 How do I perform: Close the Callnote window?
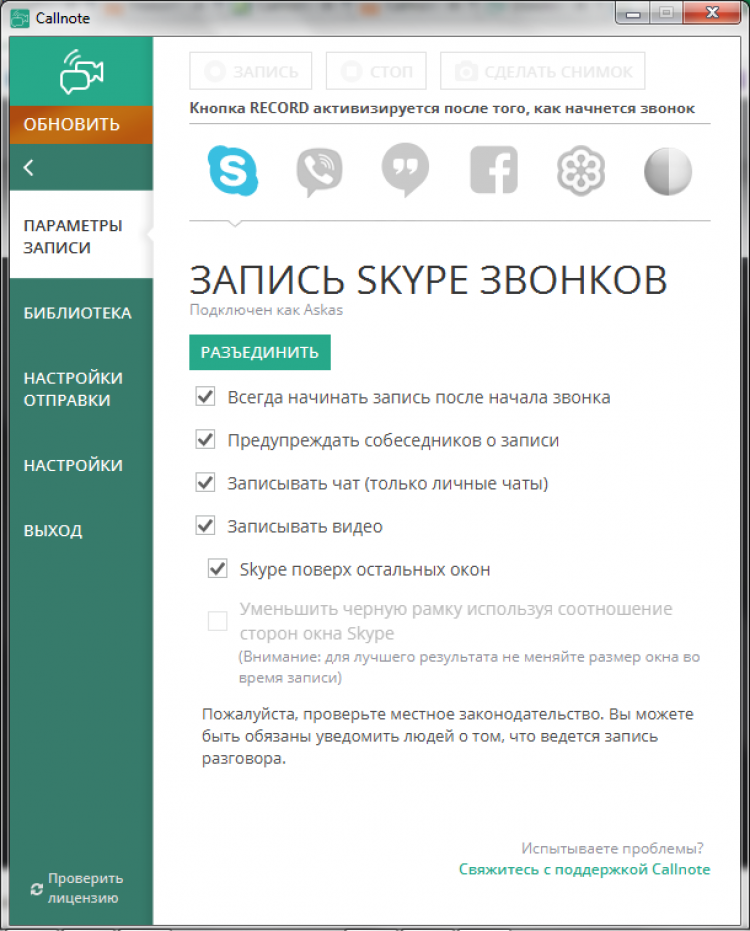pyautogui.click(x=712, y=13)
